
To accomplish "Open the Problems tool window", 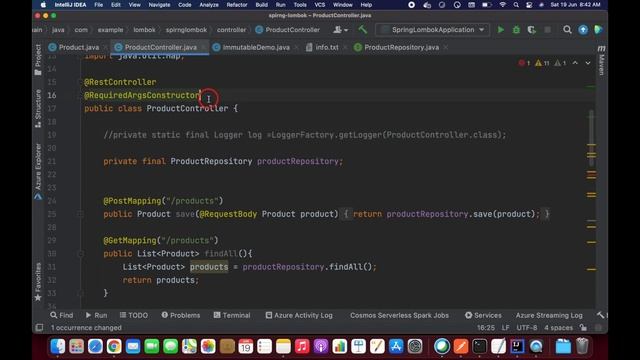I will 181,316.
